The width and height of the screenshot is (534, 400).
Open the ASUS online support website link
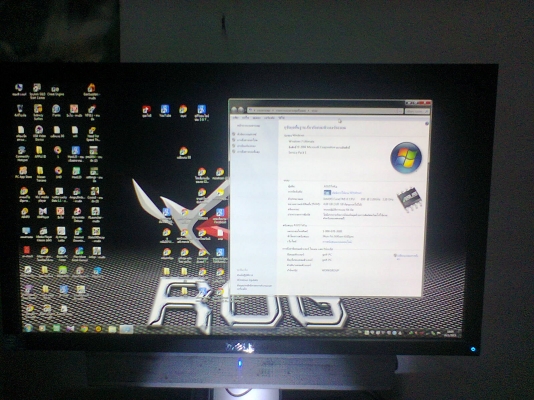coord(337,241)
